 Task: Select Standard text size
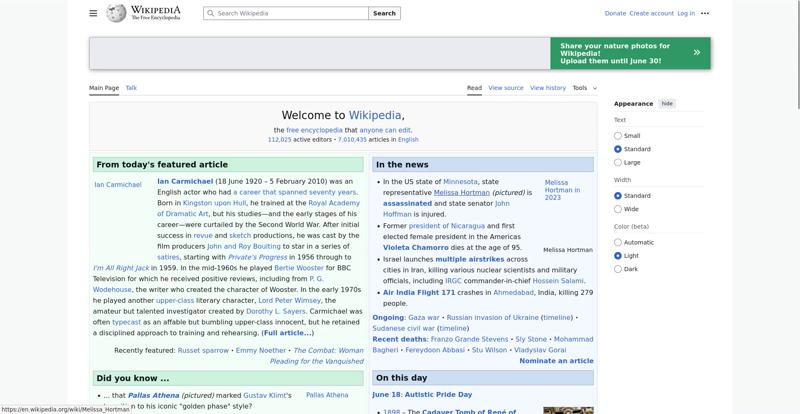click(x=617, y=149)
